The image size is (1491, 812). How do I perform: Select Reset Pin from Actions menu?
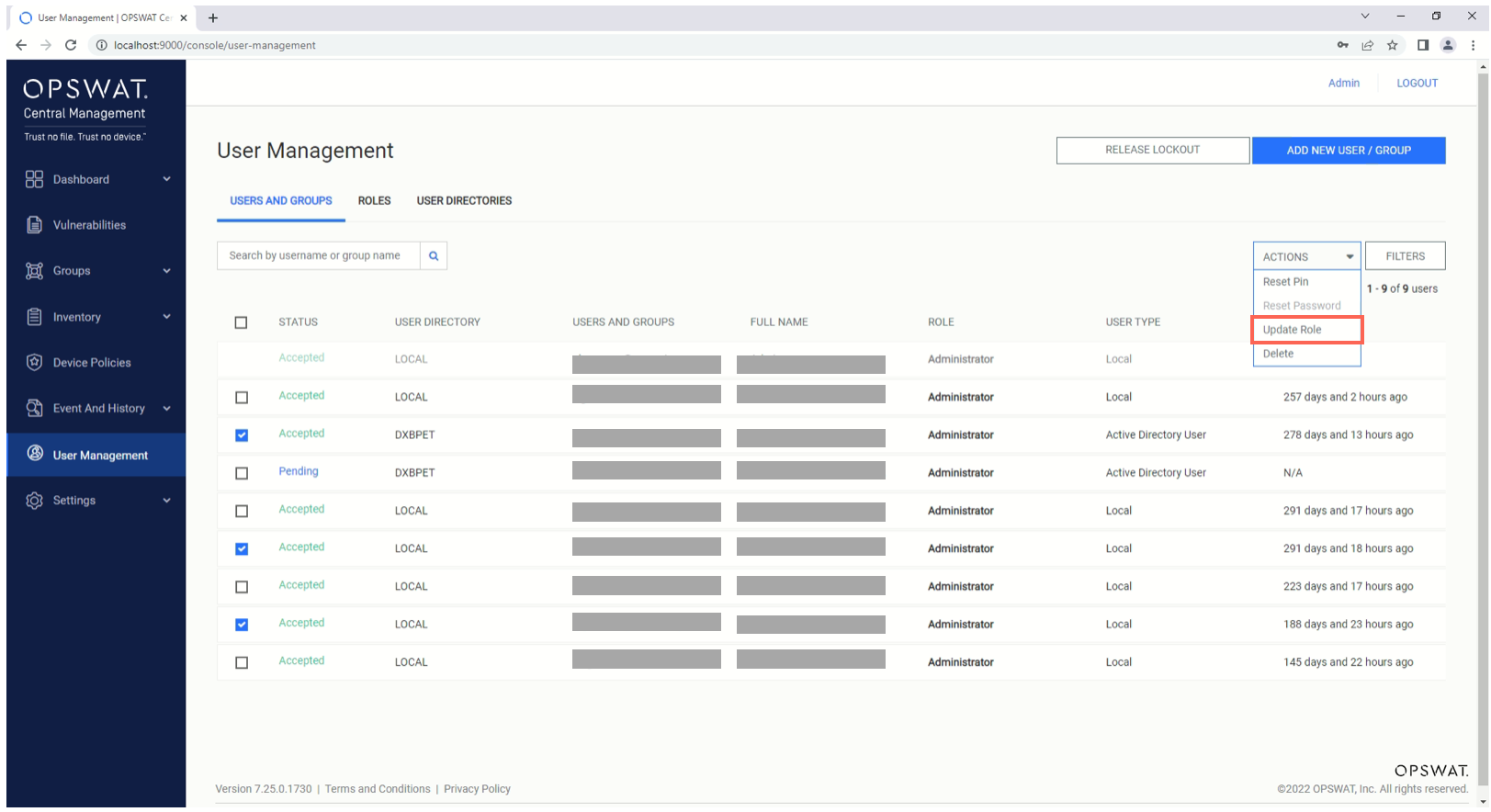1306,282
